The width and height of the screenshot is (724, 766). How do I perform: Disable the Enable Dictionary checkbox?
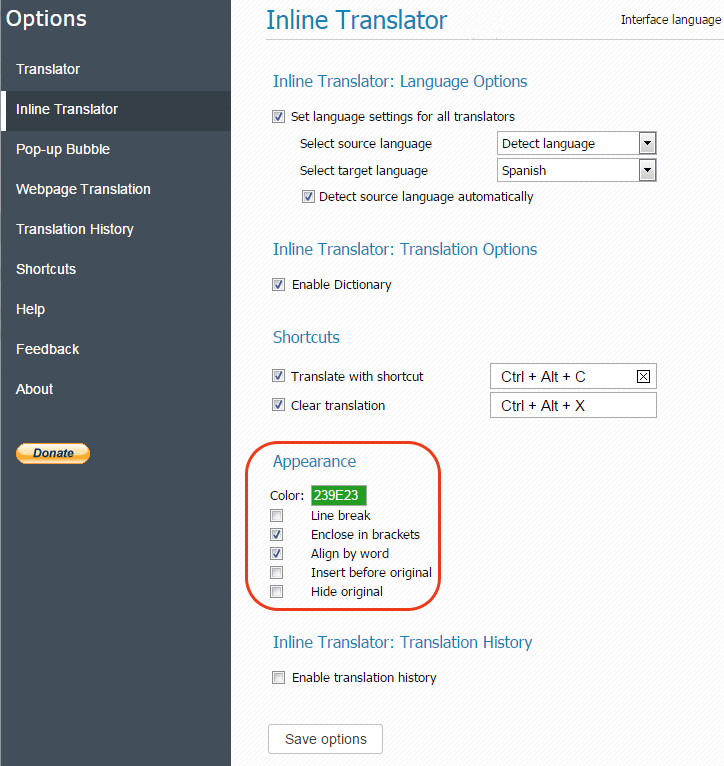coord(278,285)
